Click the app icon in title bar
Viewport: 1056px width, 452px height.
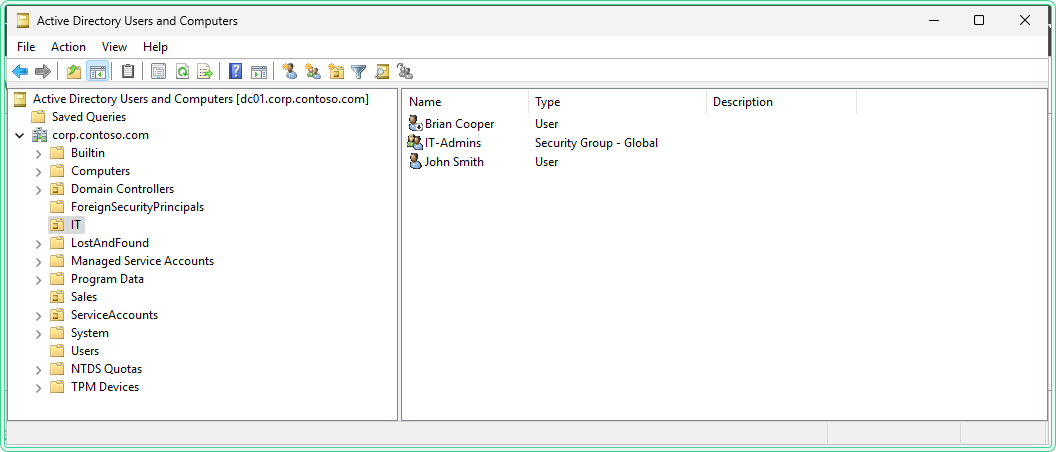[x=24, y=21]
